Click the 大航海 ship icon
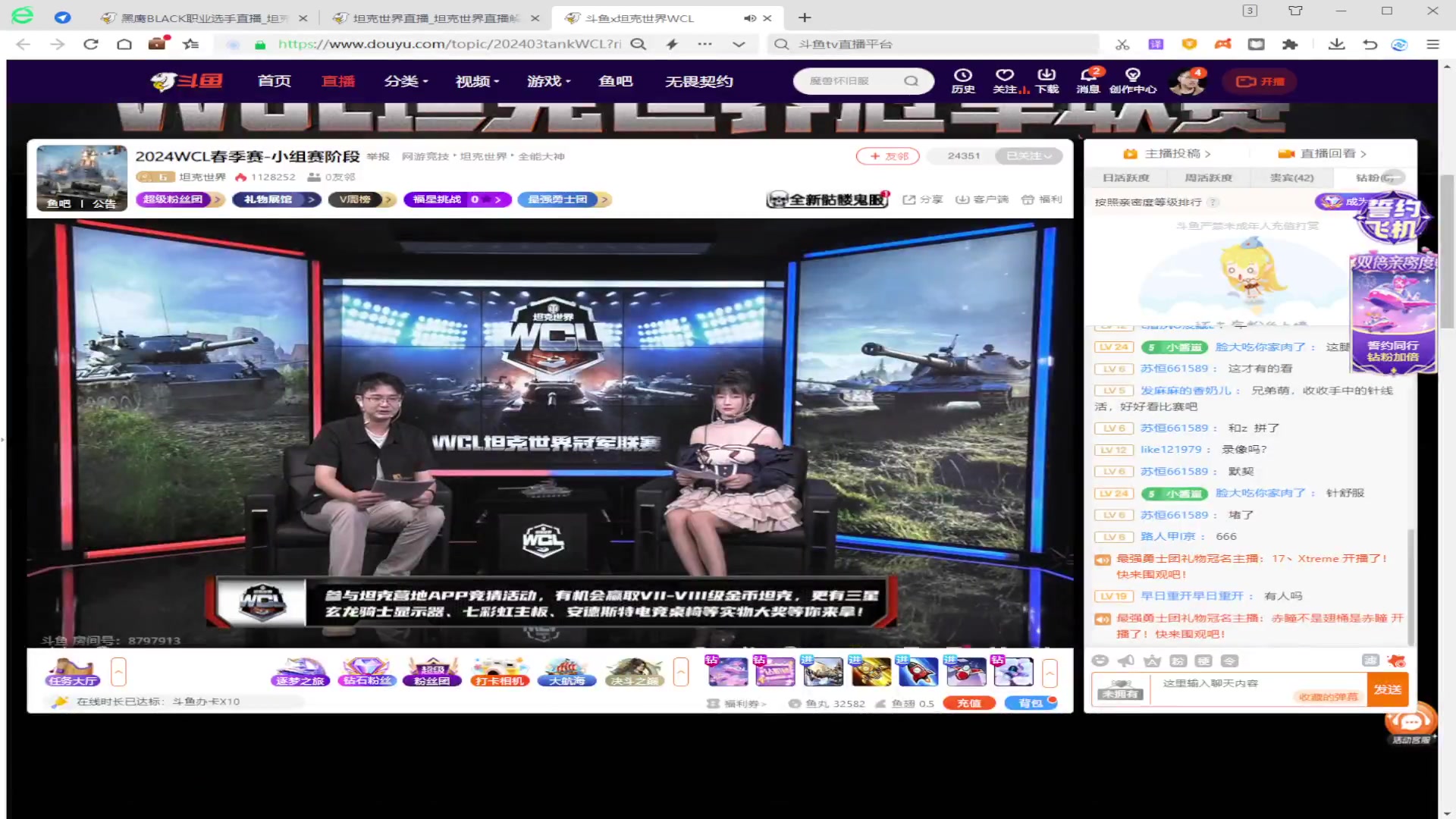The height and width of the screenshot is (819, 1456). coord(566,672)
